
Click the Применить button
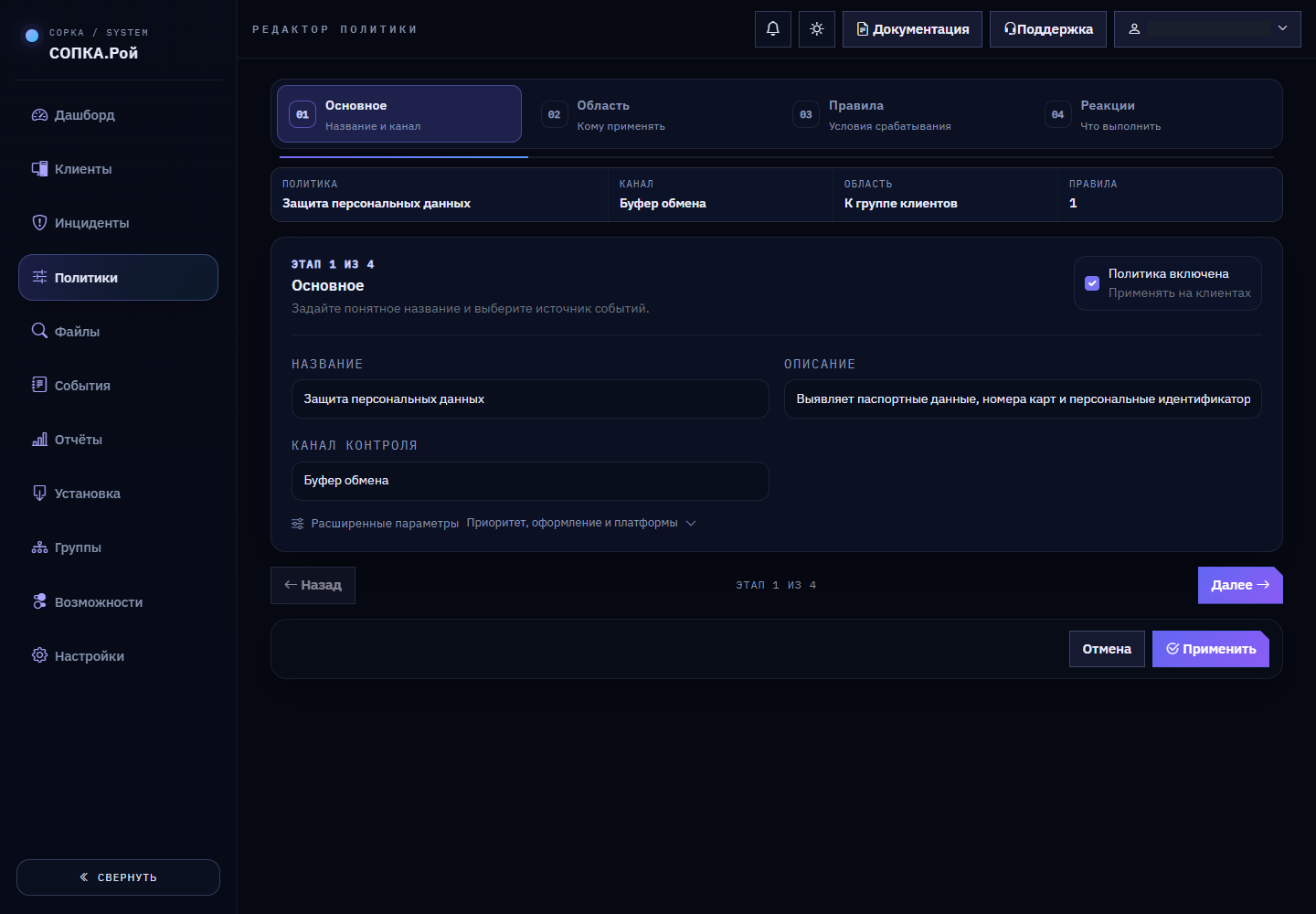tap(1211, 649)
